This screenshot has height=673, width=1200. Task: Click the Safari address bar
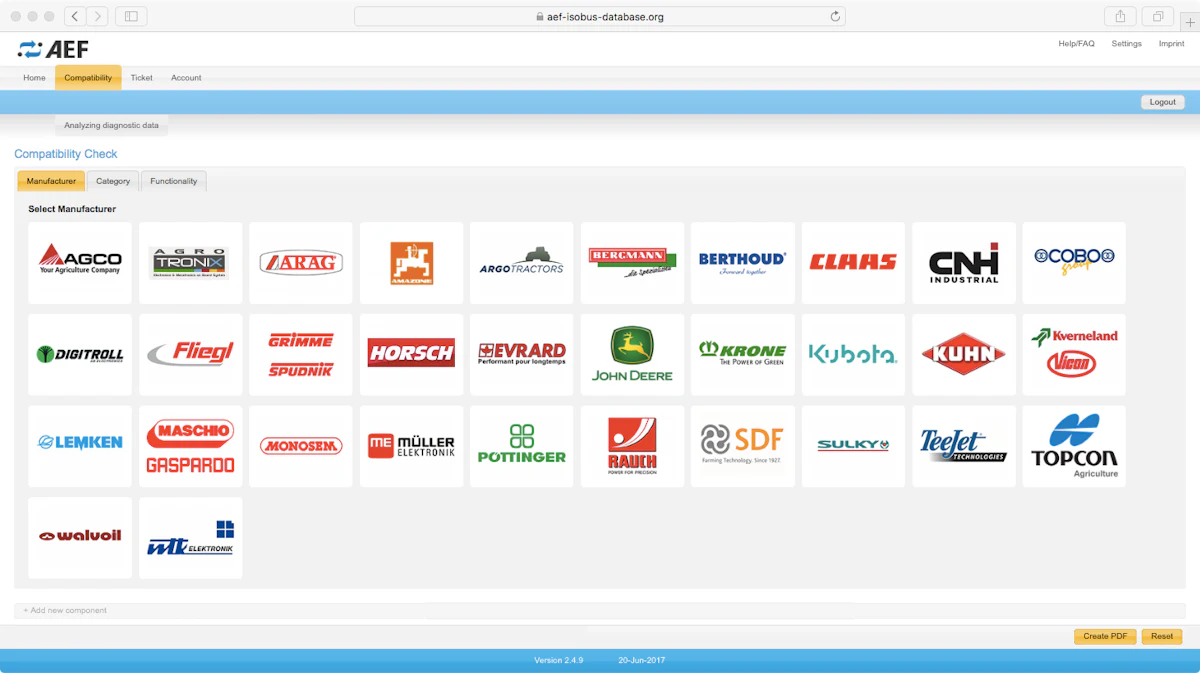(600, 16)
